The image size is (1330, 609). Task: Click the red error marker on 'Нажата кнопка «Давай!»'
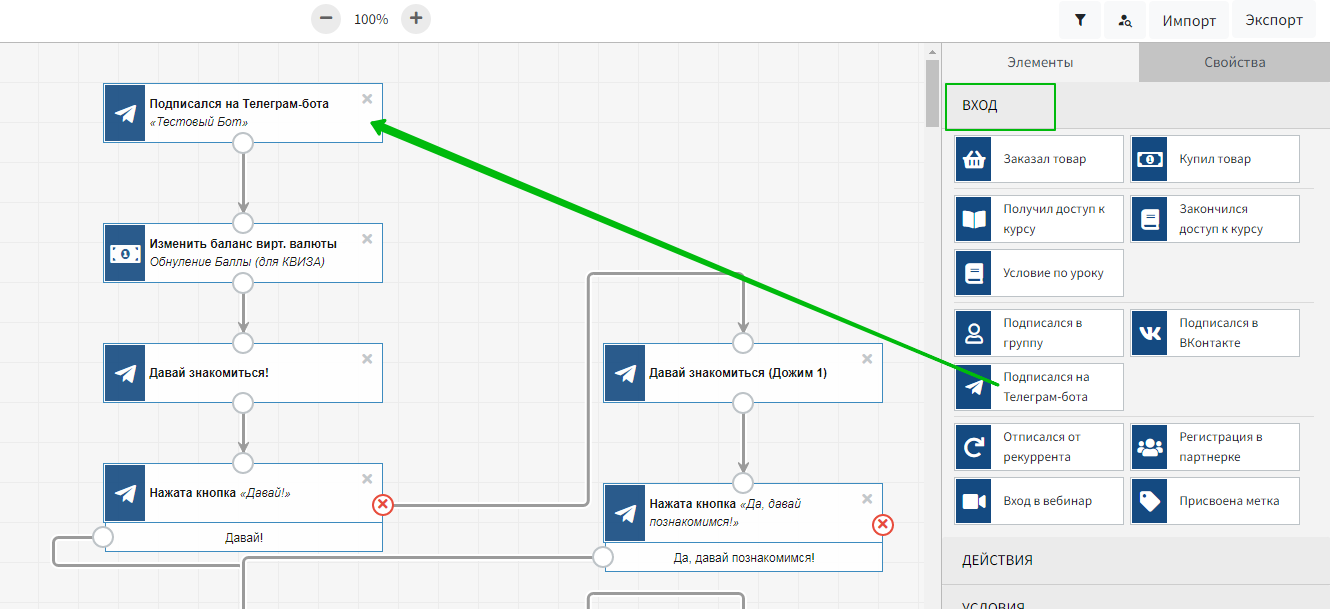[x=383, y=505]
